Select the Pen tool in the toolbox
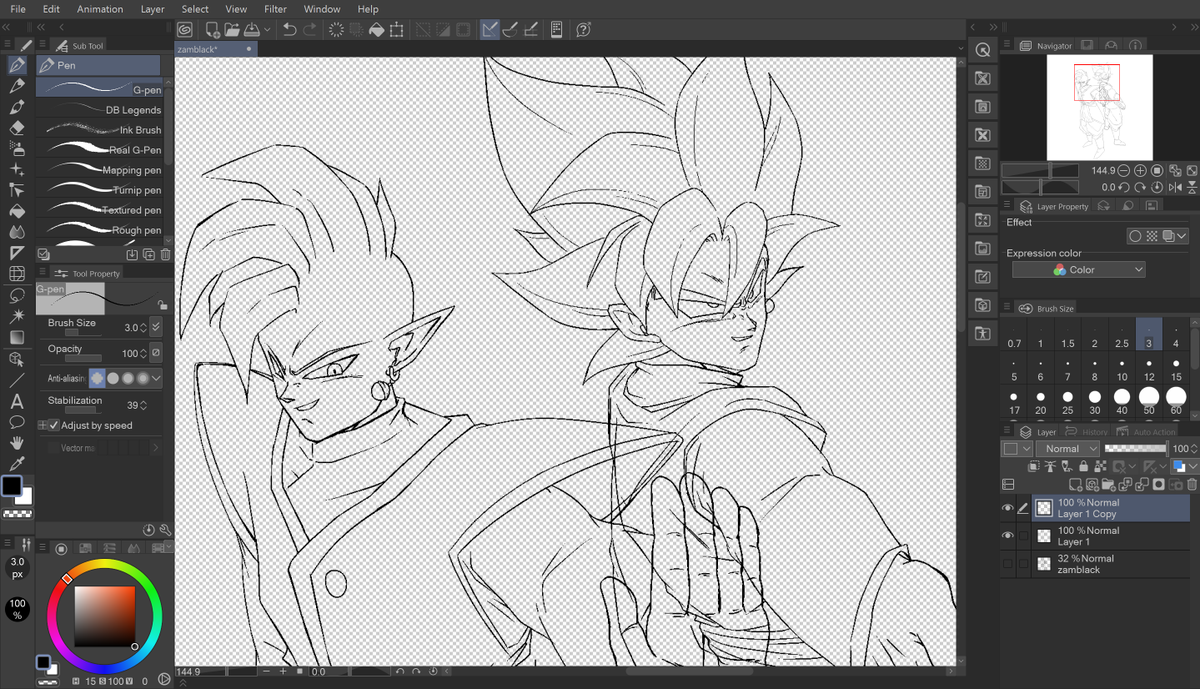The image size is (1200, 689). [17, 65]
